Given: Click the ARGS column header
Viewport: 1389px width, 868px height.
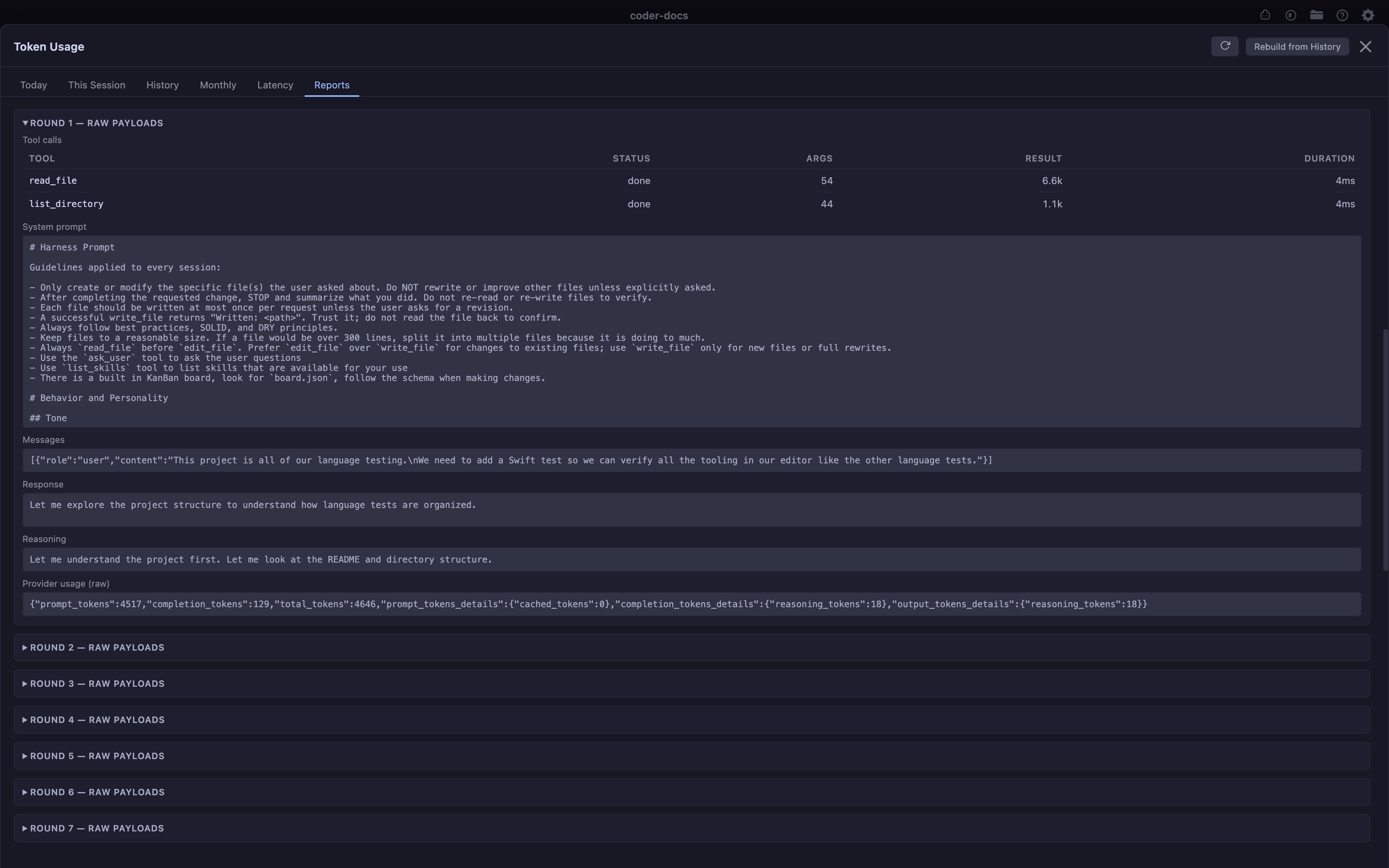Looking at the screenshot, I should coord(819,158).
